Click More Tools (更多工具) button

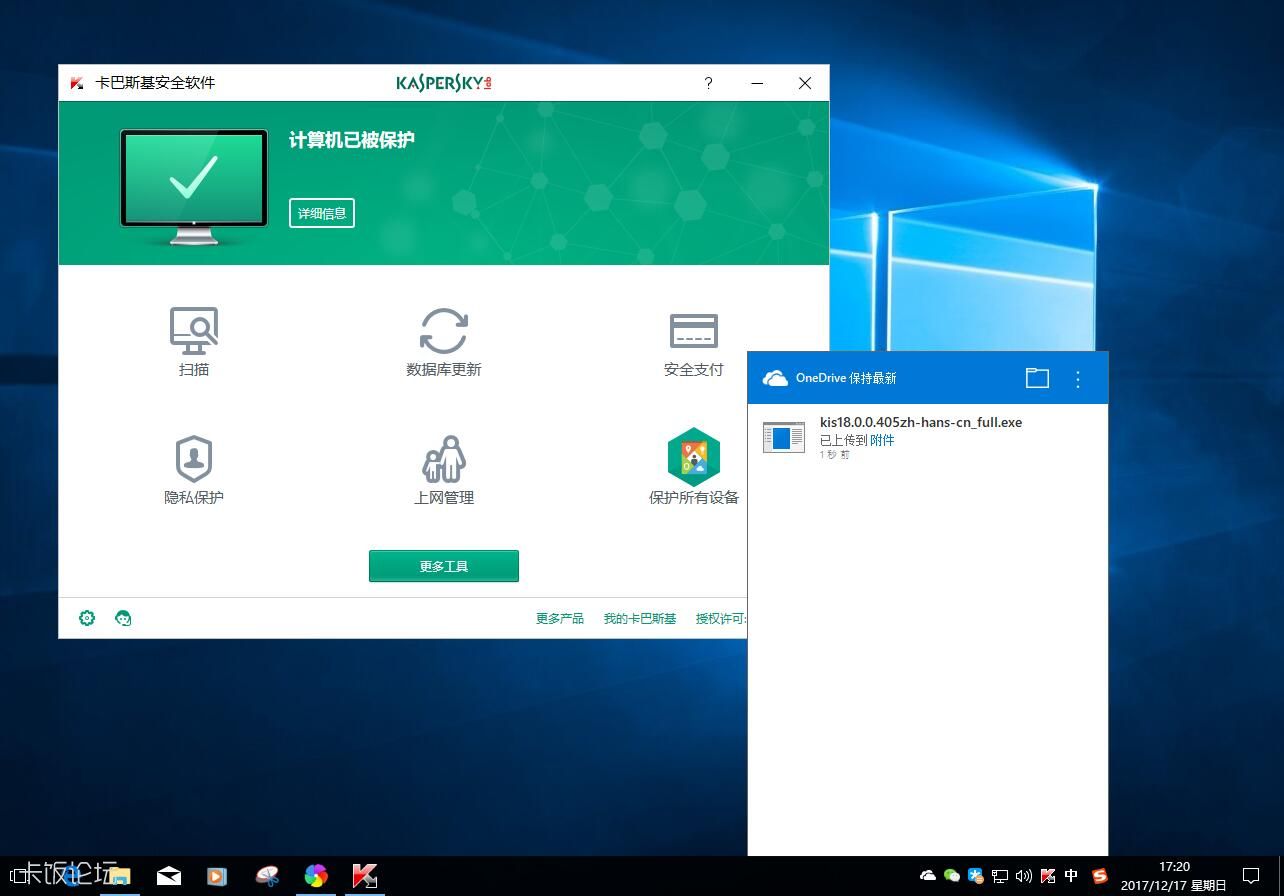coord(444,566)
